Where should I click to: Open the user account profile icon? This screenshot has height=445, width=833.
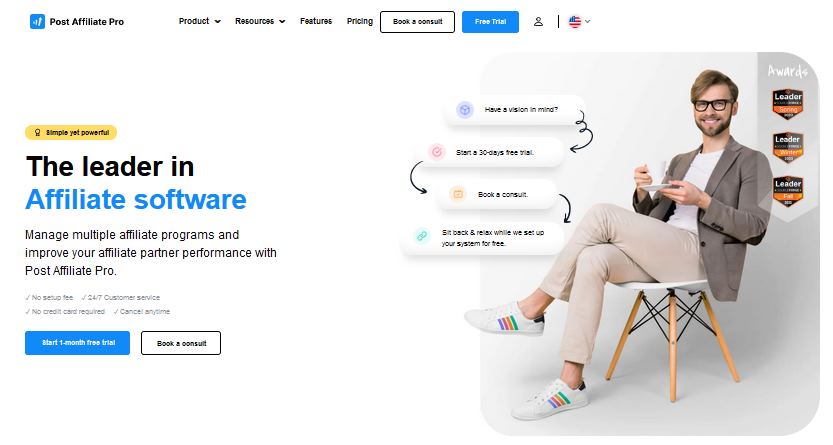coord(538,22)
